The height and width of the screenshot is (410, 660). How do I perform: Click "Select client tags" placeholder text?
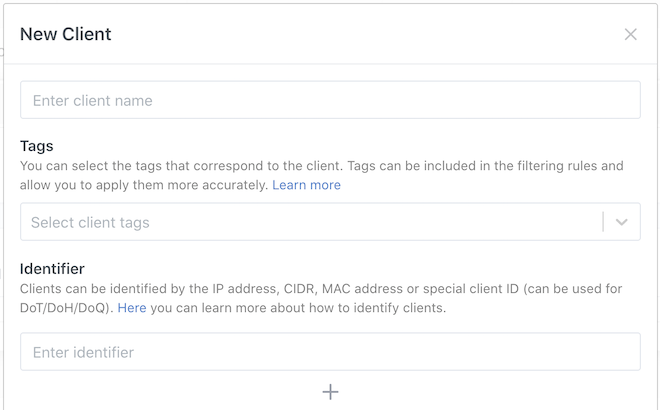click(90, 222)
